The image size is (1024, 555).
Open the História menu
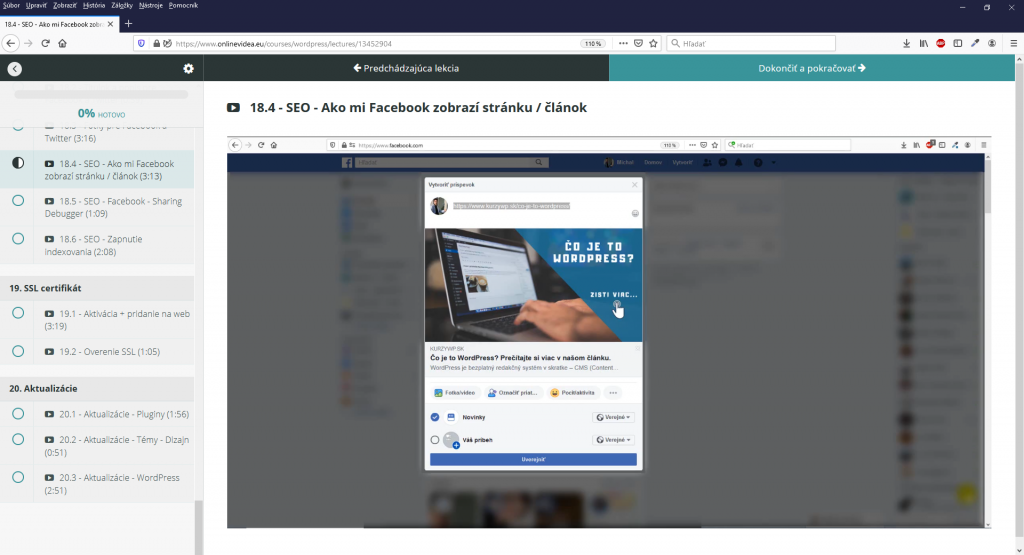(94, 5)
